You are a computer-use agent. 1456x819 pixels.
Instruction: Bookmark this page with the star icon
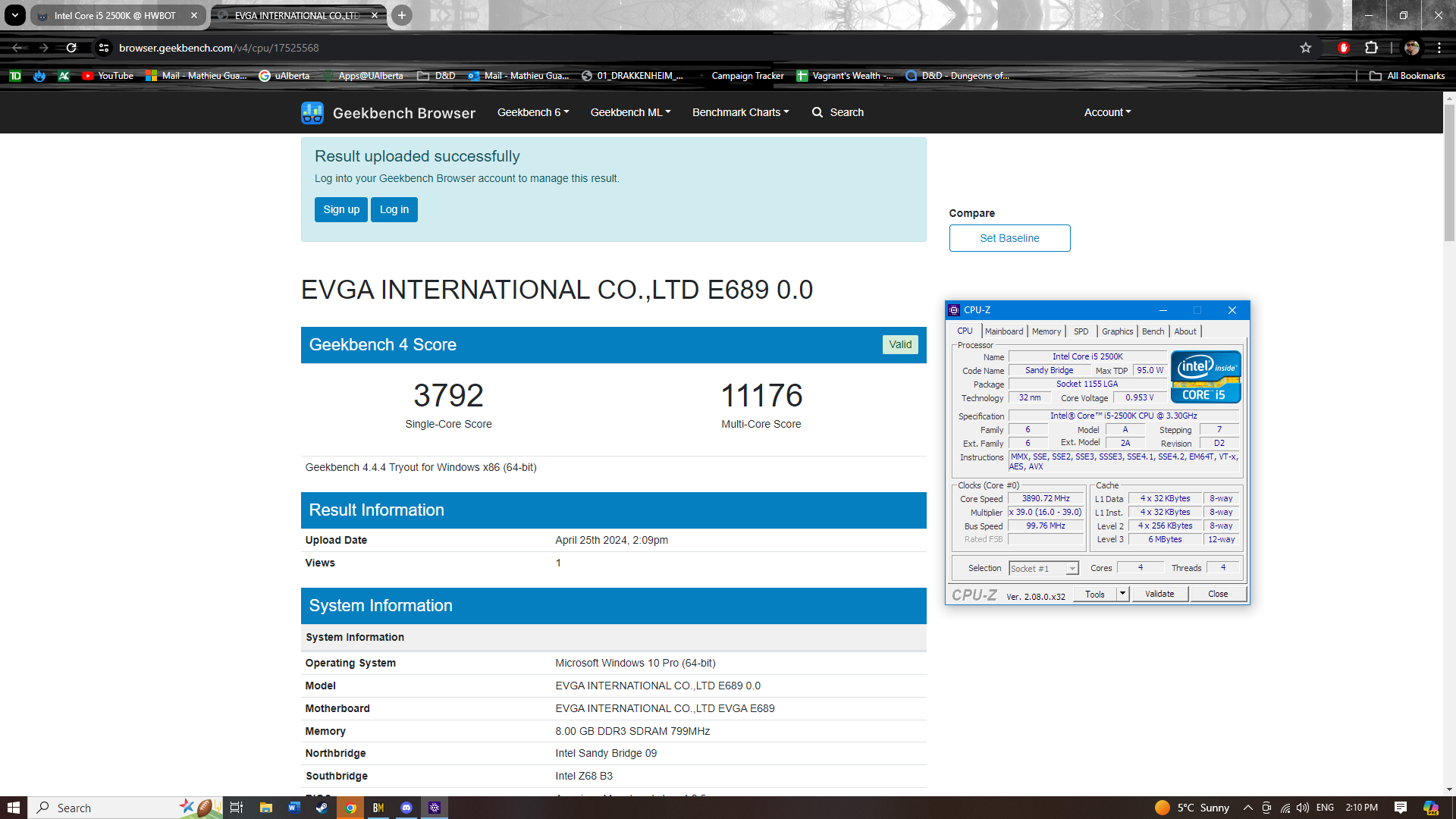[1306, 48]
